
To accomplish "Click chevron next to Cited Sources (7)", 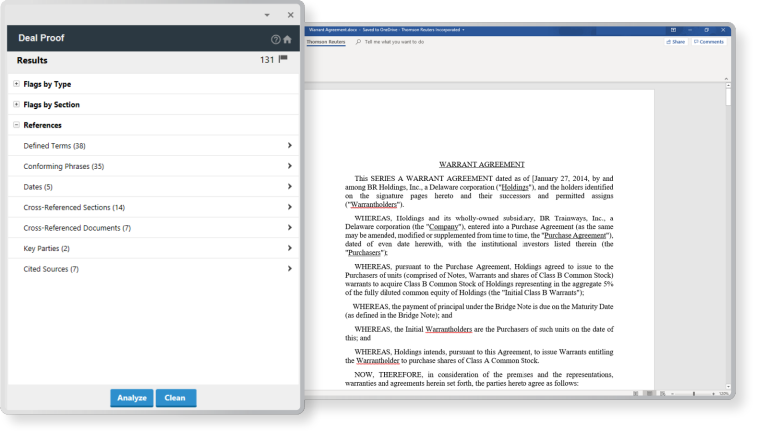I will pyautogui.click(x=289, y=269).
